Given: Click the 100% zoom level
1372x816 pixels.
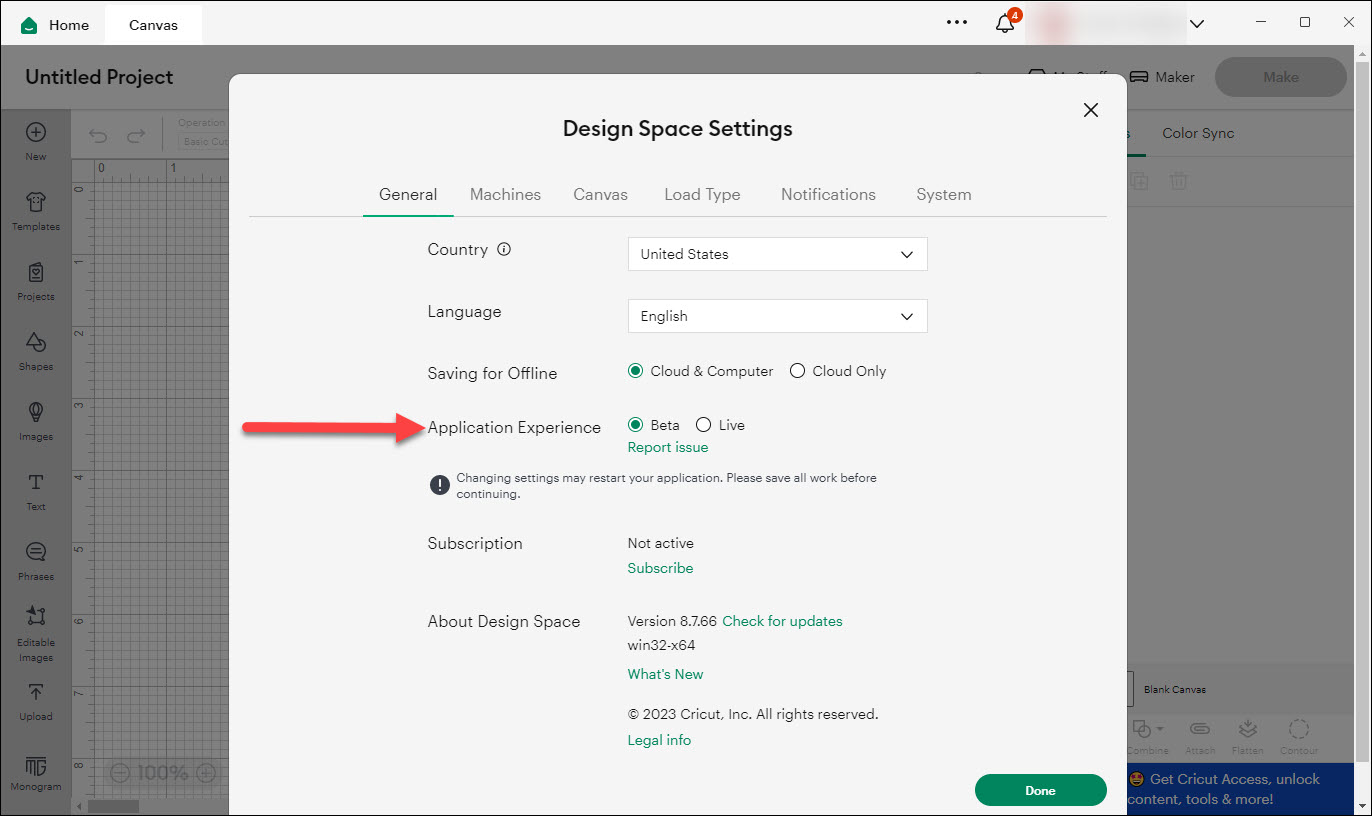Looking at the screenshot, I should pyautogui.click(x=163, y=773).
